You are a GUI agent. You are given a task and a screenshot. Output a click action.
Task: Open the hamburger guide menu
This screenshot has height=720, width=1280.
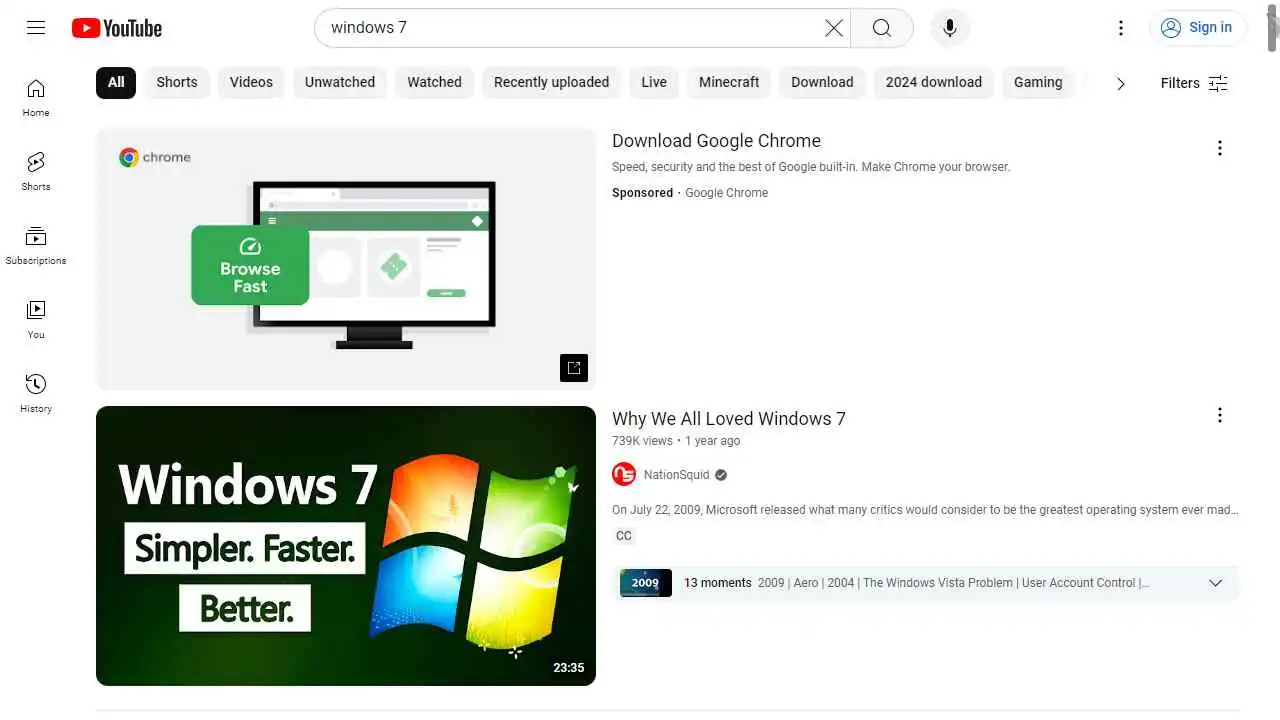[36, 28]
